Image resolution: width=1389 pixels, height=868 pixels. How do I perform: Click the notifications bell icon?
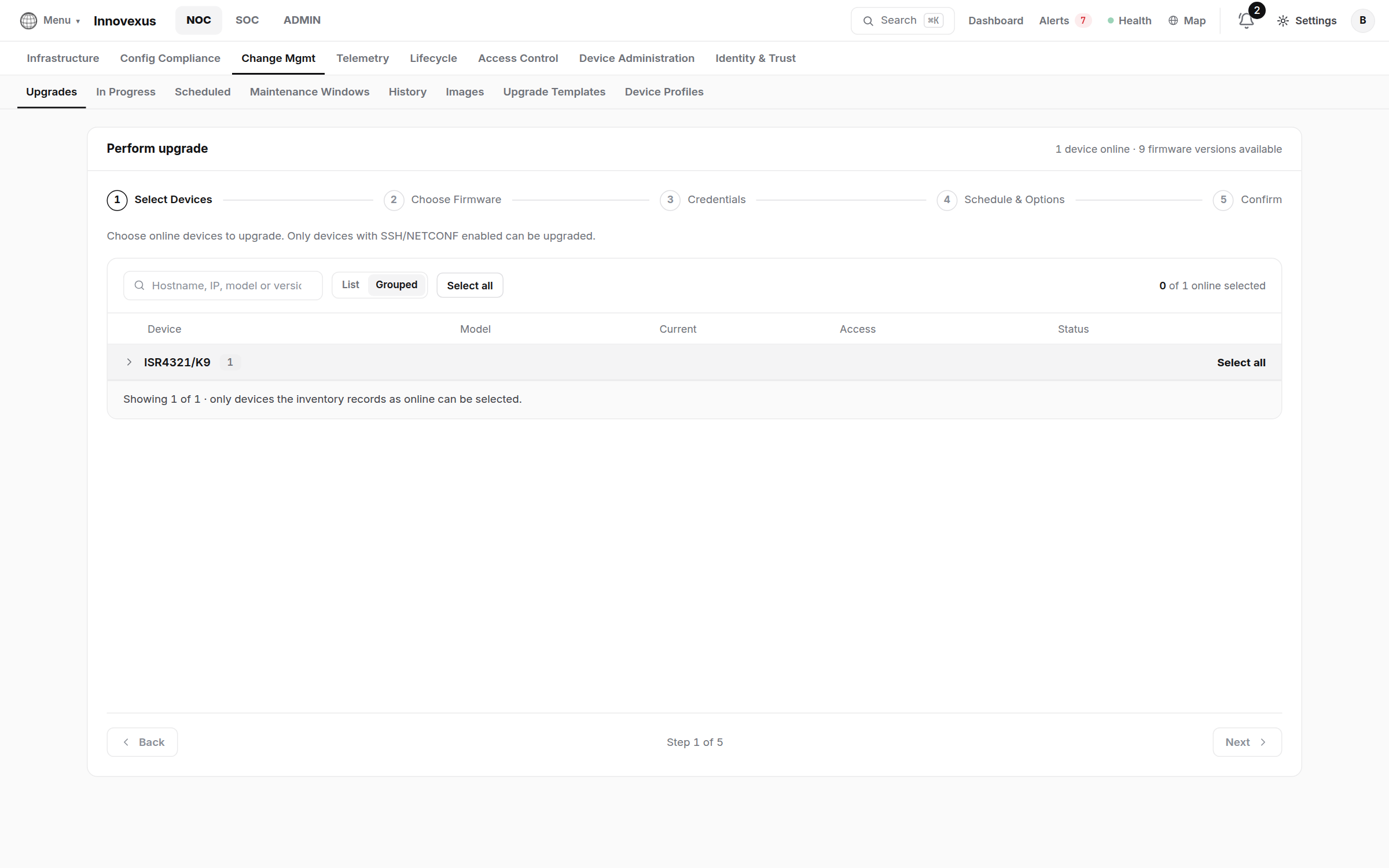[1246, 21]
